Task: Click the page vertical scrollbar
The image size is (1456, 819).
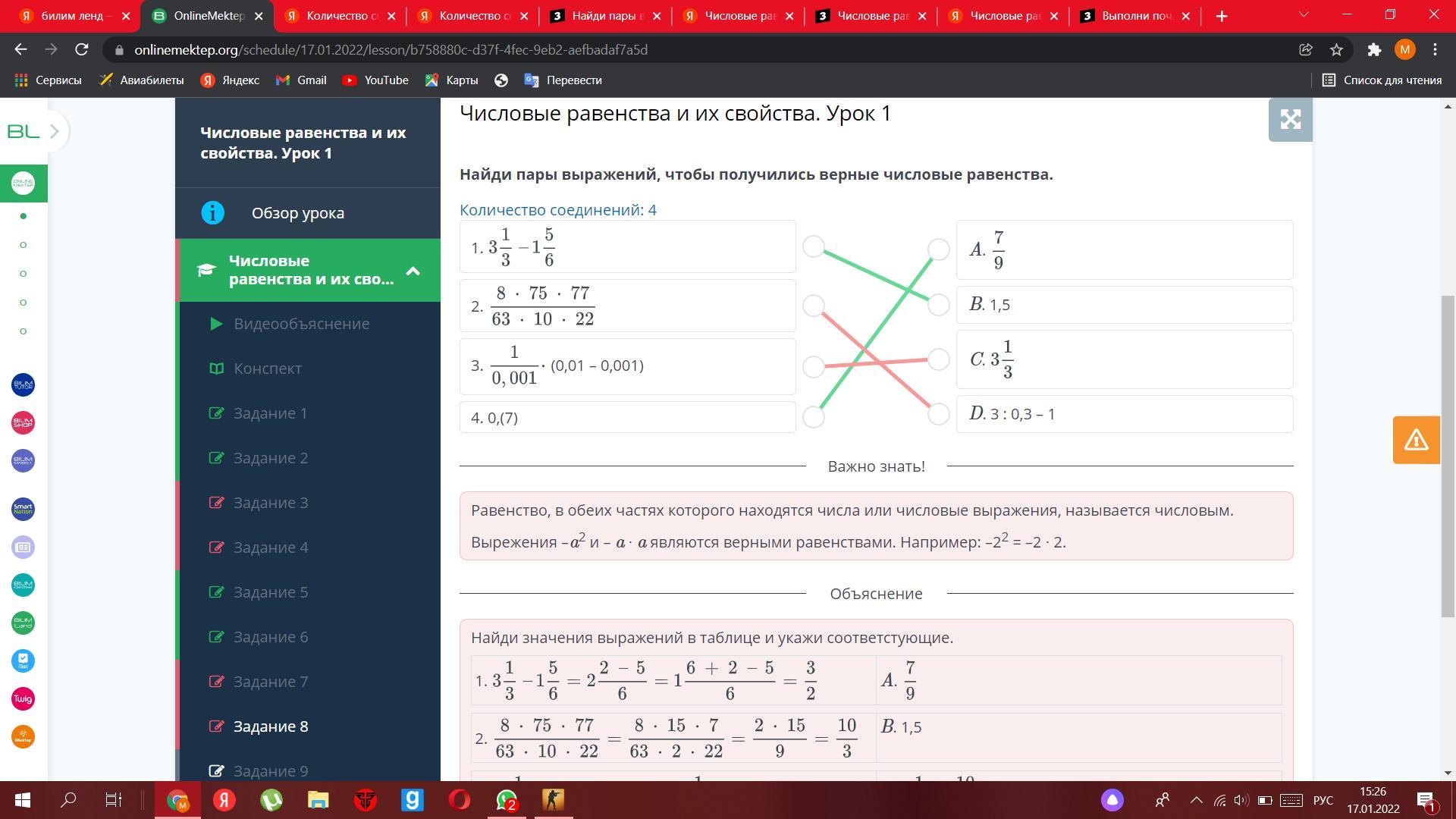Action: coord(1448,455)
